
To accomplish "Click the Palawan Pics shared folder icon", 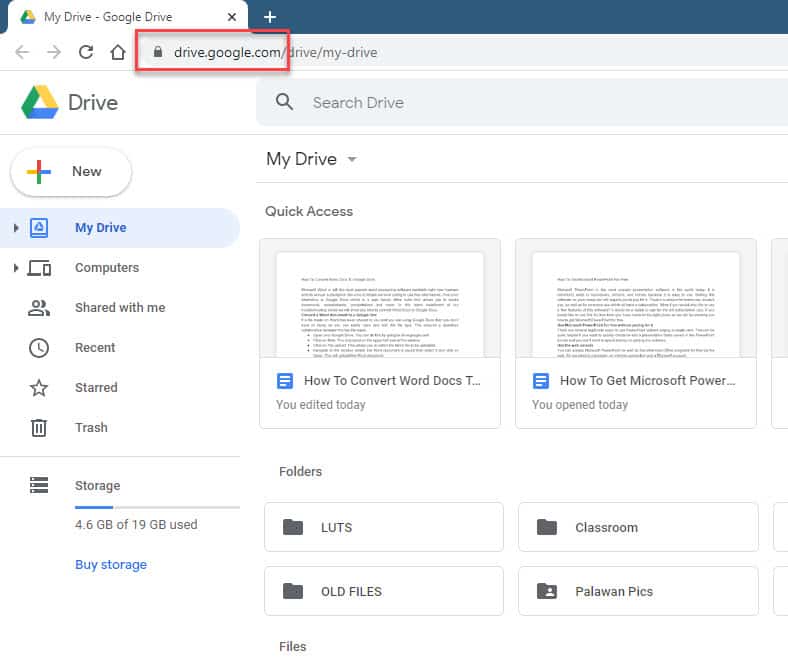I will point(547,591).
